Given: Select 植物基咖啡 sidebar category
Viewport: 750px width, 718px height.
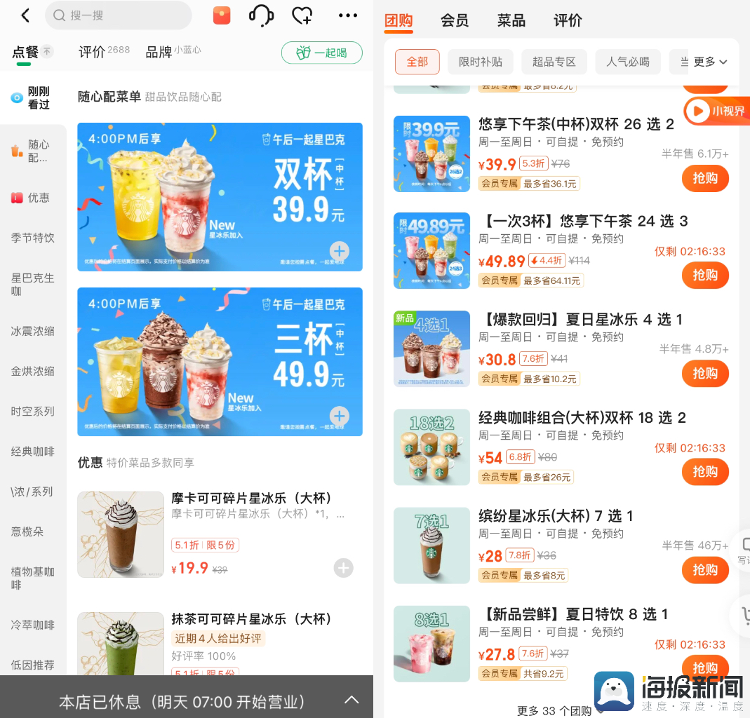Looking at the screenshot, I should pyautogui.click(x=33, y=578).
